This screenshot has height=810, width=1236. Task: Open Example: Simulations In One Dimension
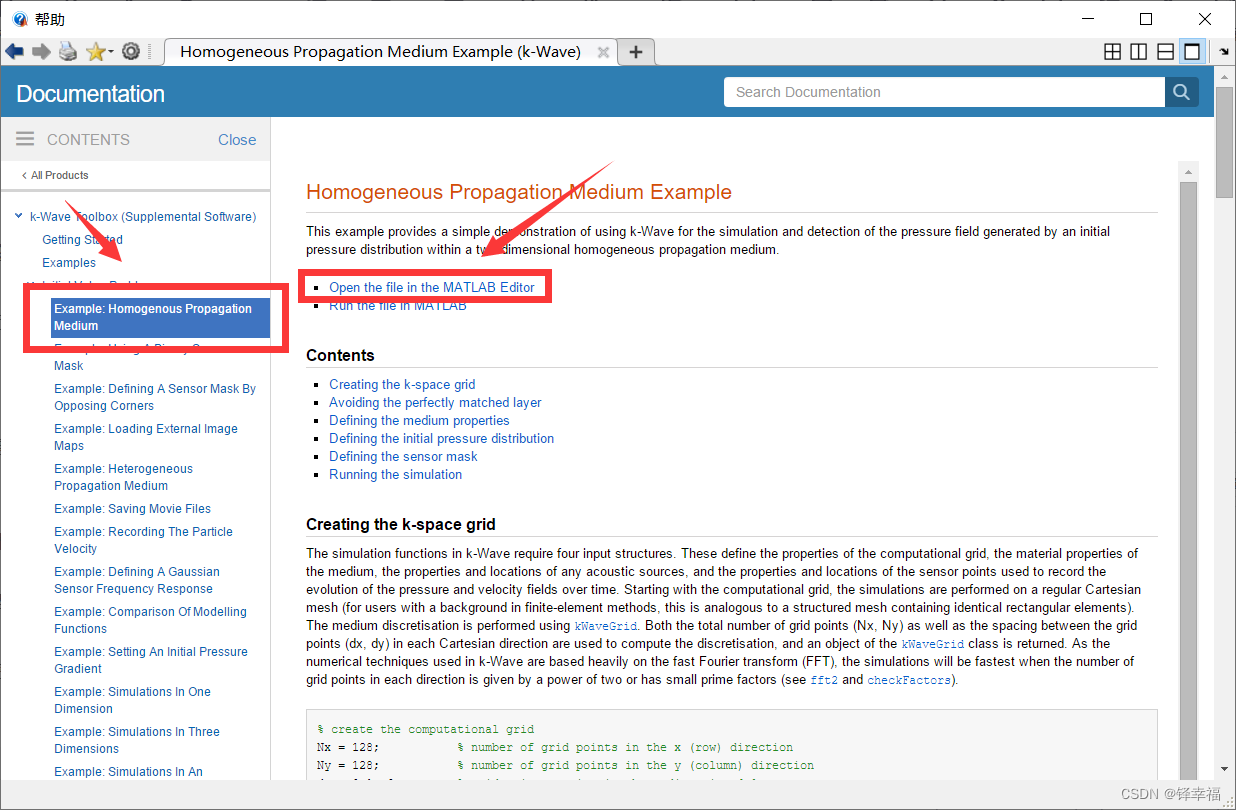(132, 700)
